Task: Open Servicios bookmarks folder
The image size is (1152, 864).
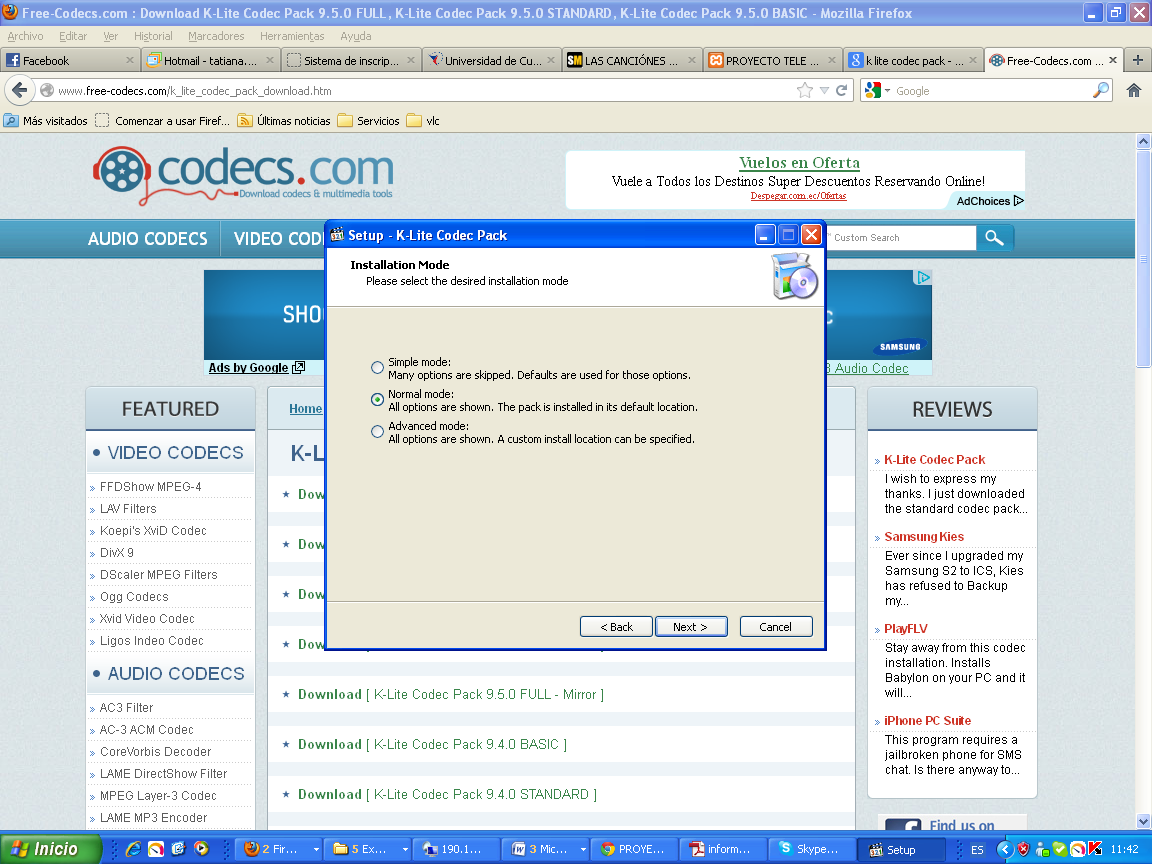Action: pyautogui.click(x=369, y=120)
